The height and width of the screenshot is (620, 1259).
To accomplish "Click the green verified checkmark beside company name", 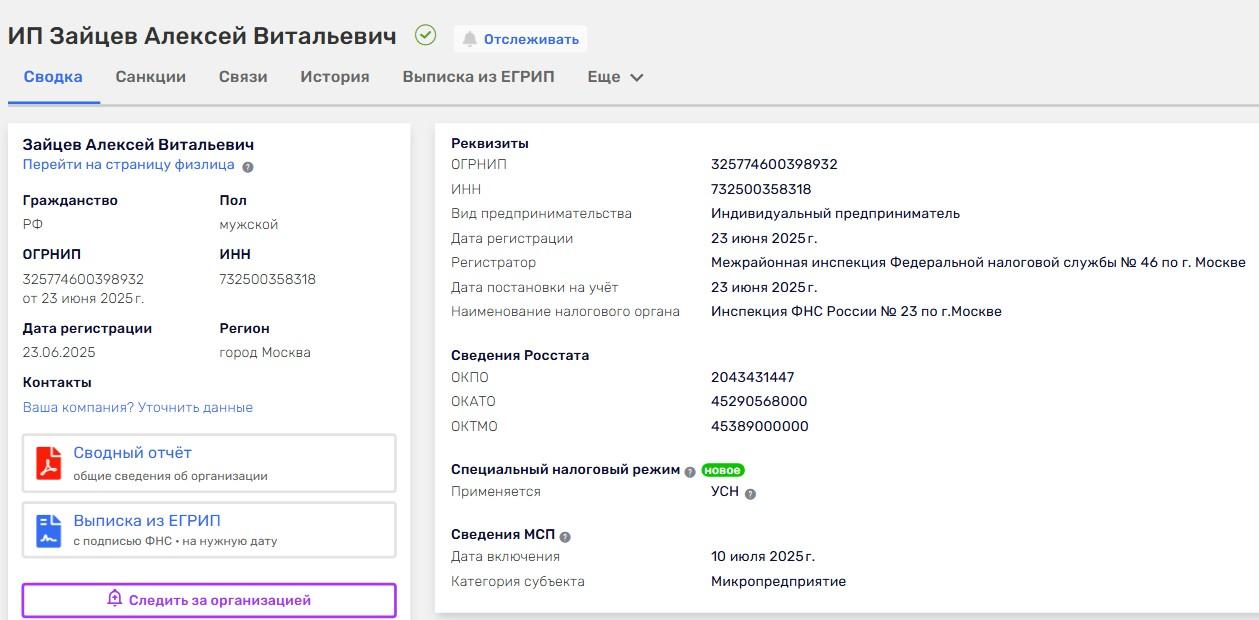I will click(x=425, y=38).
